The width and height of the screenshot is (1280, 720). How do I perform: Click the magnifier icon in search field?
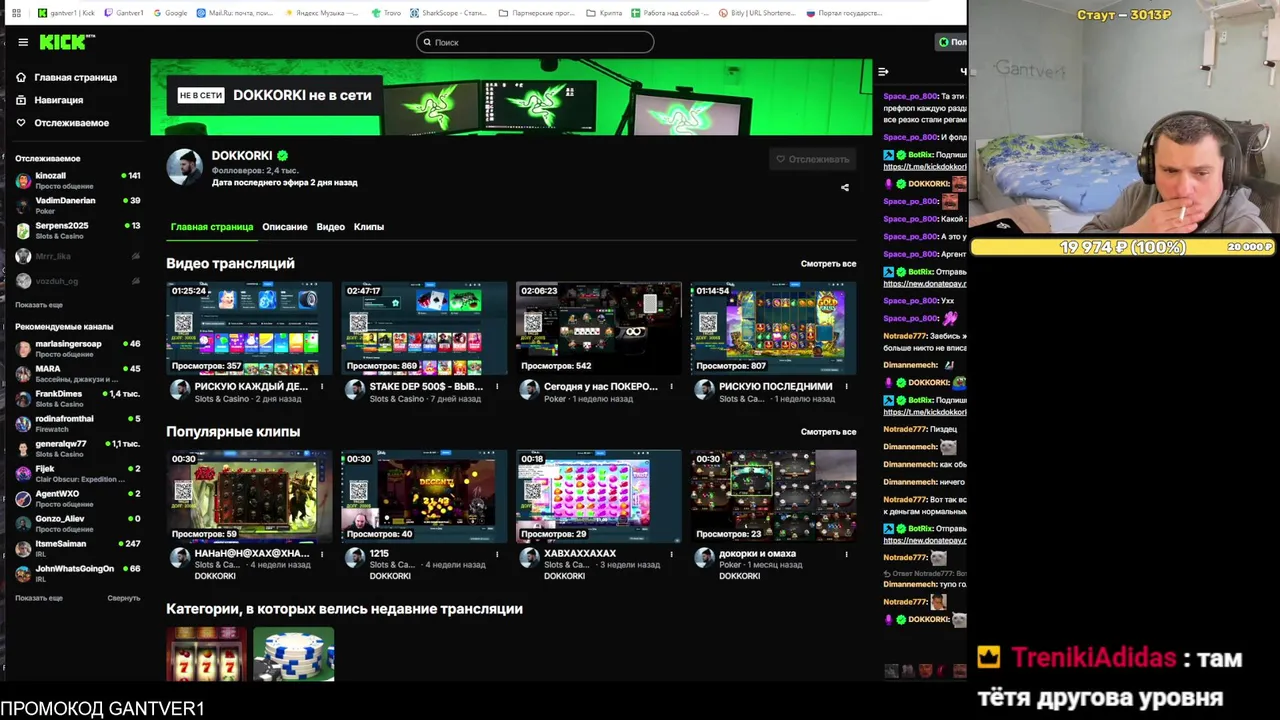tap(427, 42)
